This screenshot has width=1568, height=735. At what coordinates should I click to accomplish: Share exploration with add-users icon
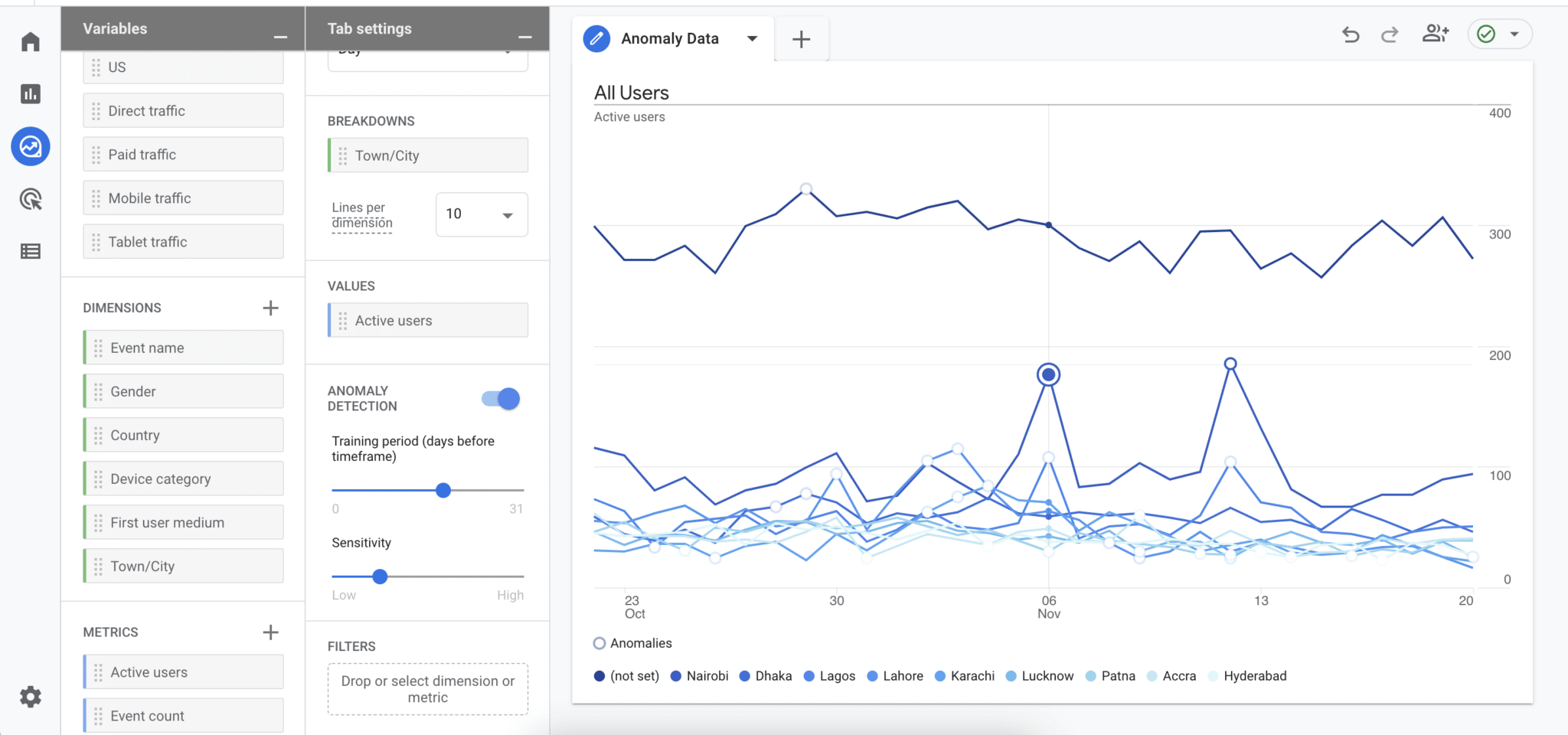[1435, 34]
